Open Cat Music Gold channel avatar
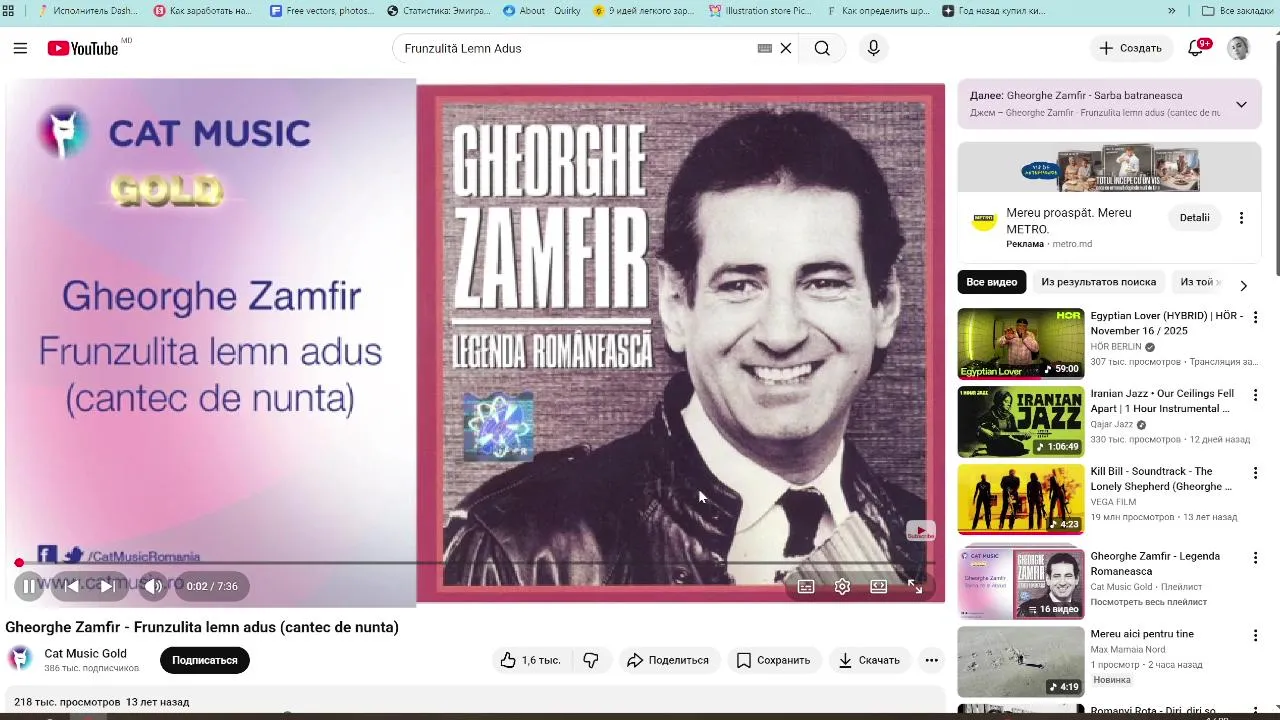Viewport: 1280px width, 720px height. pyautogui.click(x=20, y=658)
